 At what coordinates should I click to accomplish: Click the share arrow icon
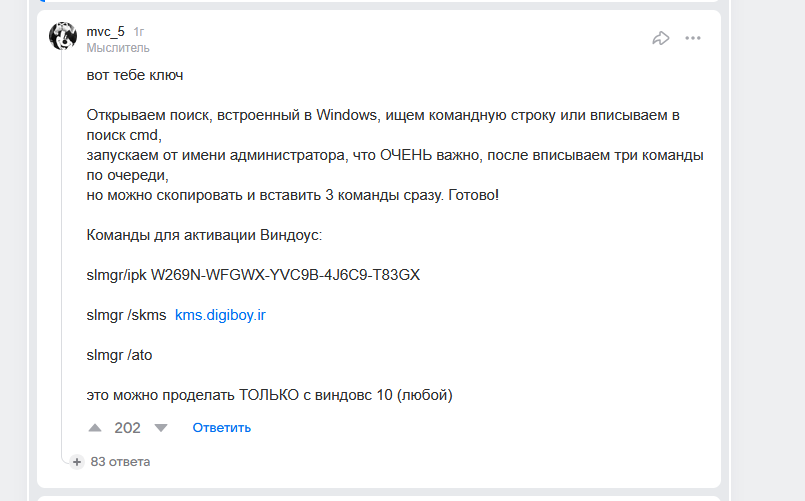click(660, 38)
